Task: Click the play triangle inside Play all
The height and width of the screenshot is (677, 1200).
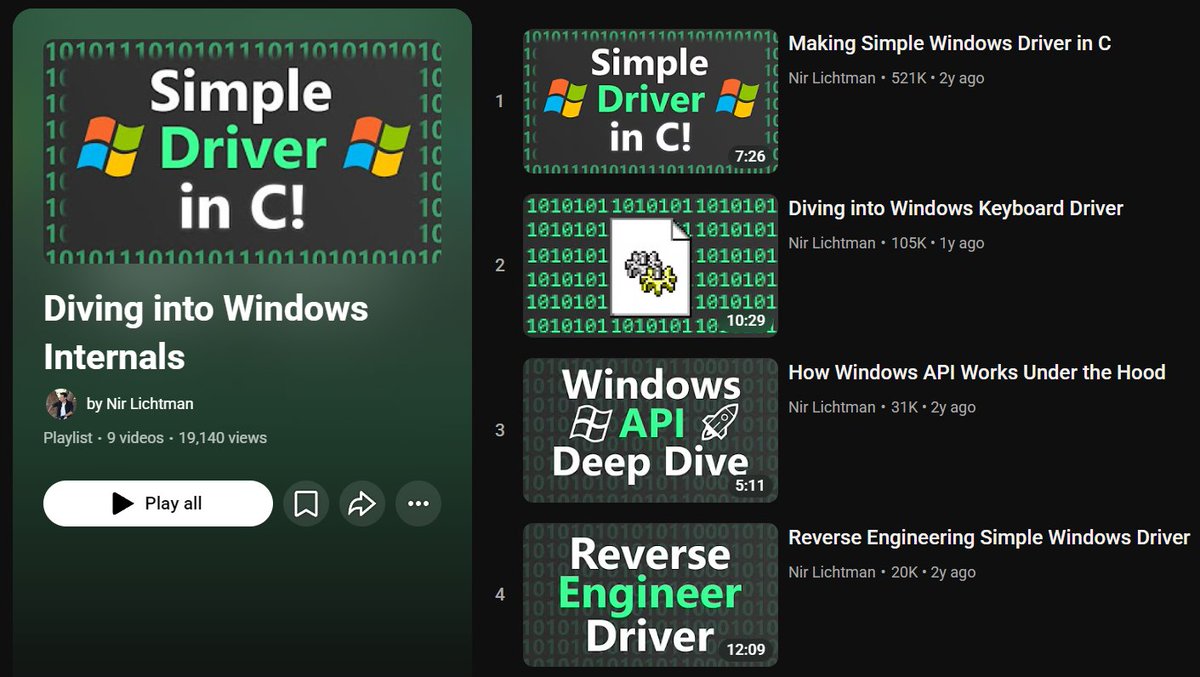Action: (x=122, y=503)
